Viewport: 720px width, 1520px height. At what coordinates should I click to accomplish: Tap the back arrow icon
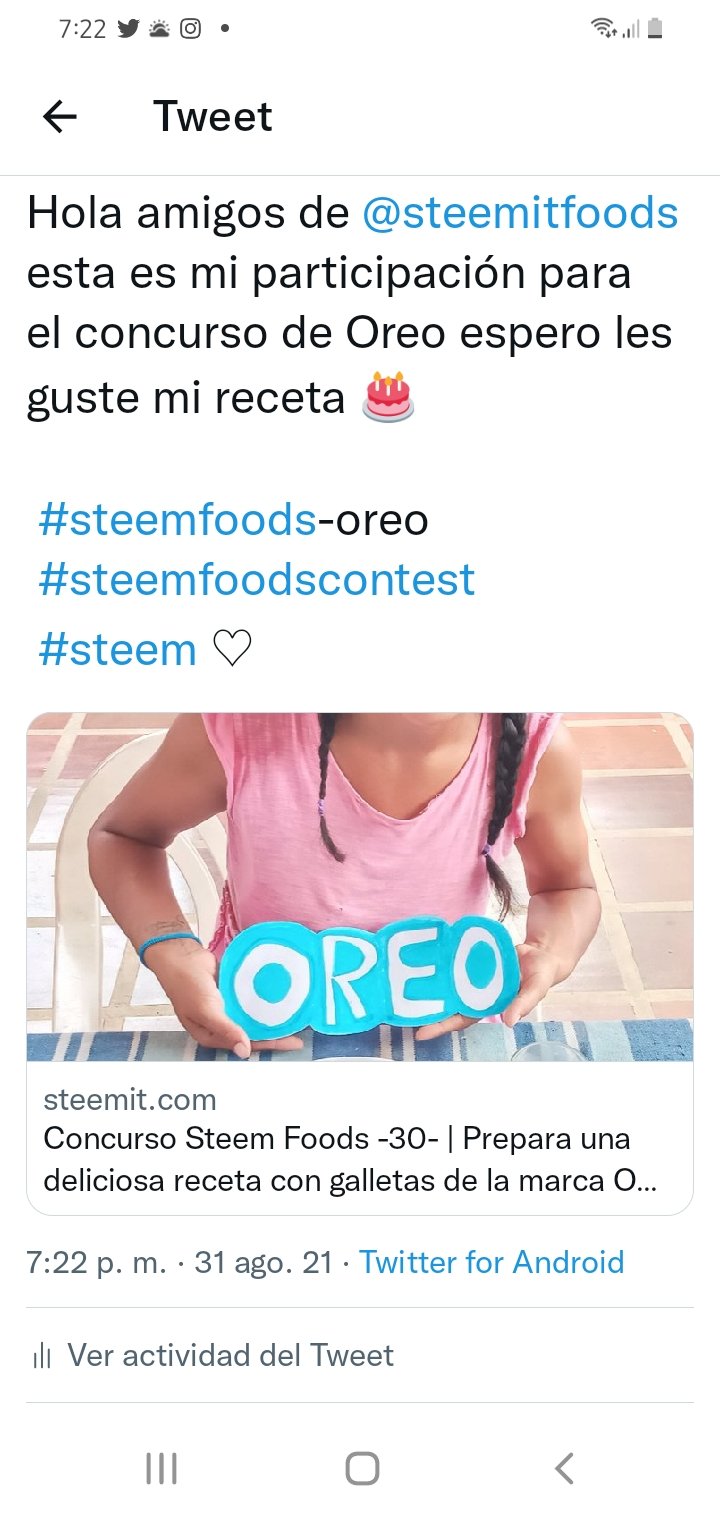tap(60, 118)
